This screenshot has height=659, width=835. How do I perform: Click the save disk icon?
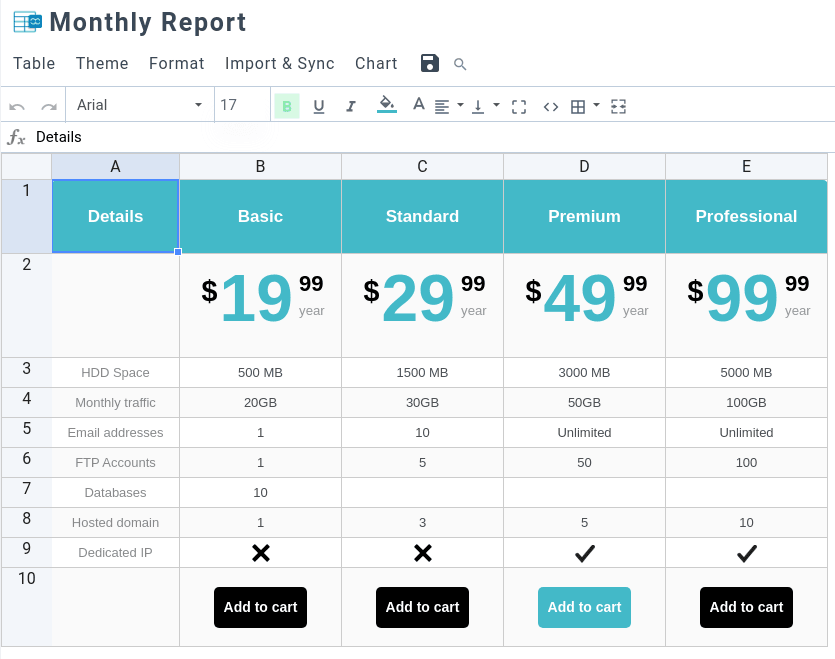pos(430,64)
